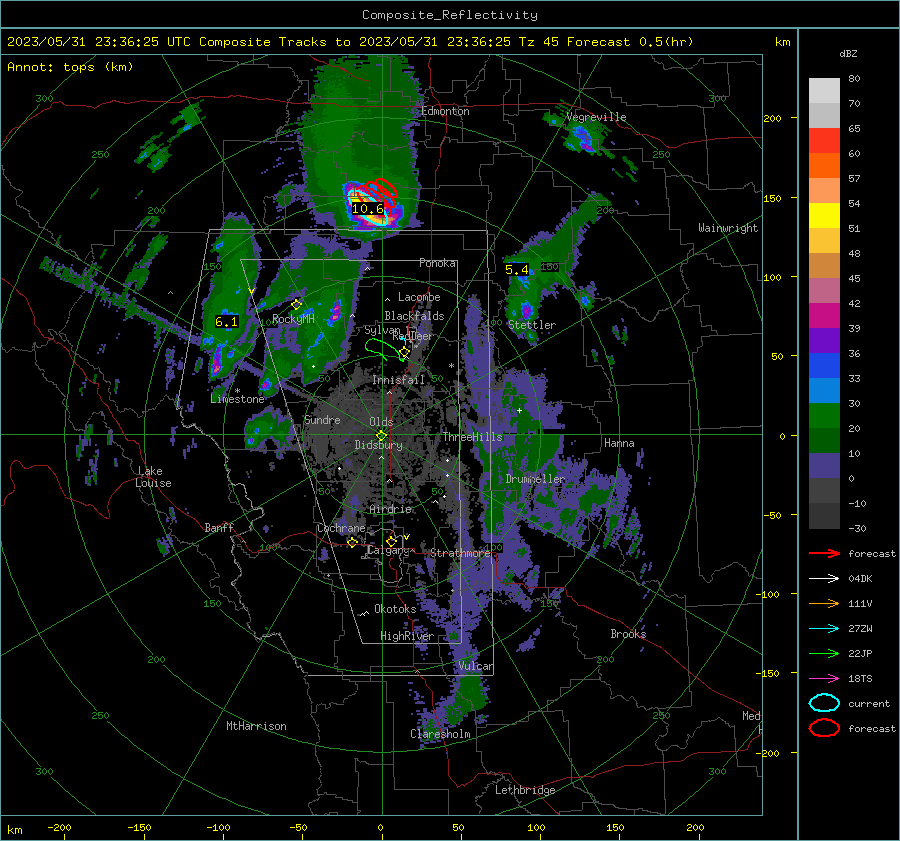Click the Stettler city label

click(532, 325)
